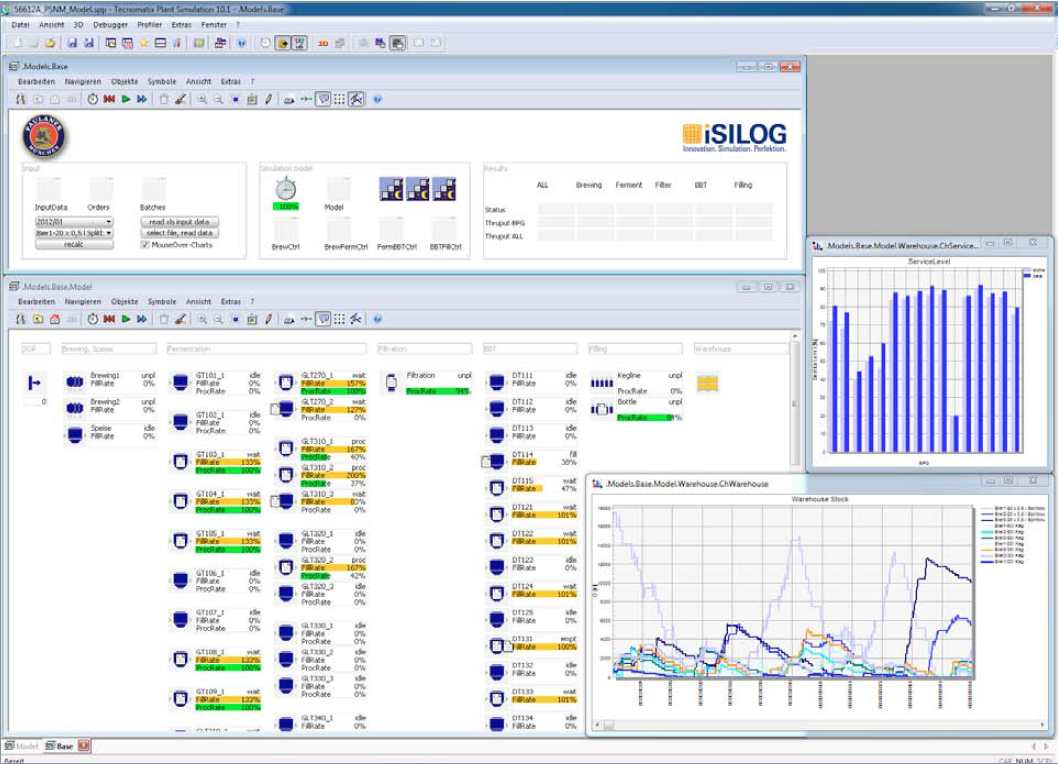Reset simulation in Models.Base toolbar
This screenshot has height=764, width=1058.
[109, 99]
